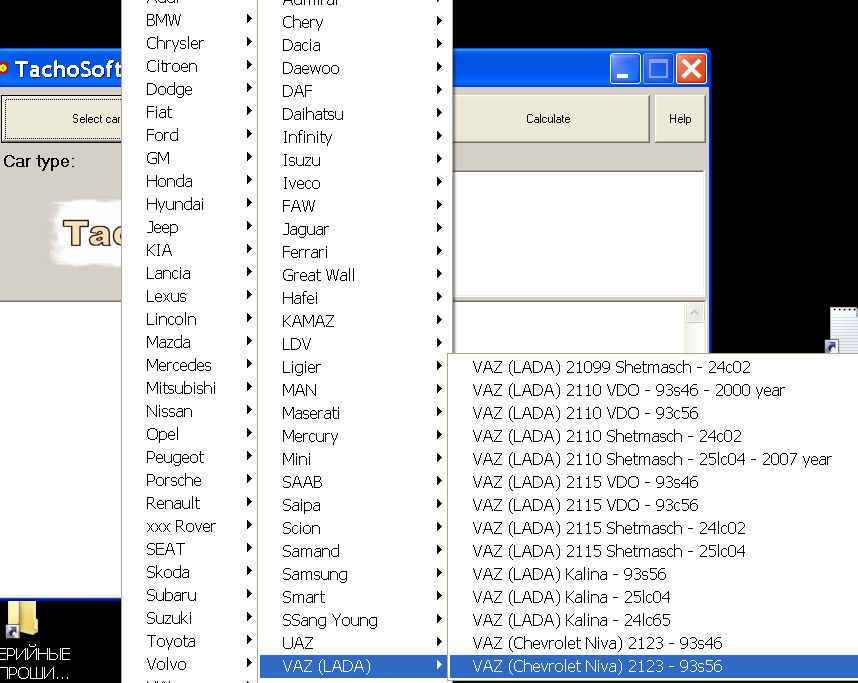The width and height of the screenshot is (858, 683).
Task: Choose VAZ (LADA) Kalina - 93s56
Action: tap(654, 574)
